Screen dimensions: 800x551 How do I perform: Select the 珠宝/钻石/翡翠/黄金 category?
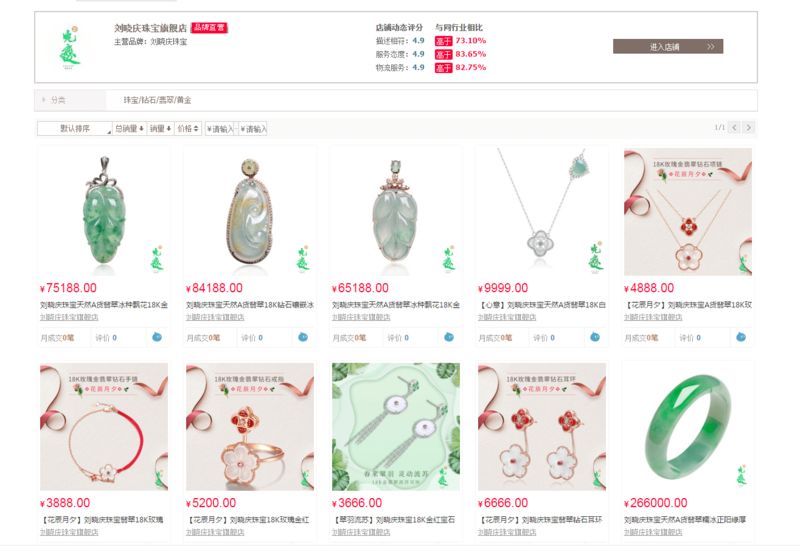[157, 100]
